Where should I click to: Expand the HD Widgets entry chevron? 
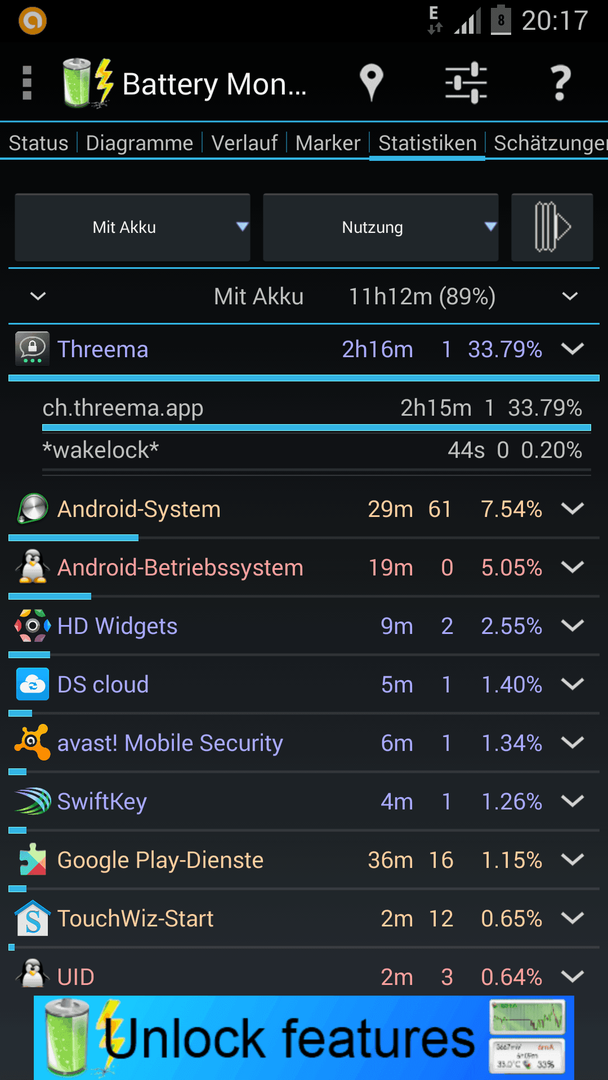click(x=572, y=626)
